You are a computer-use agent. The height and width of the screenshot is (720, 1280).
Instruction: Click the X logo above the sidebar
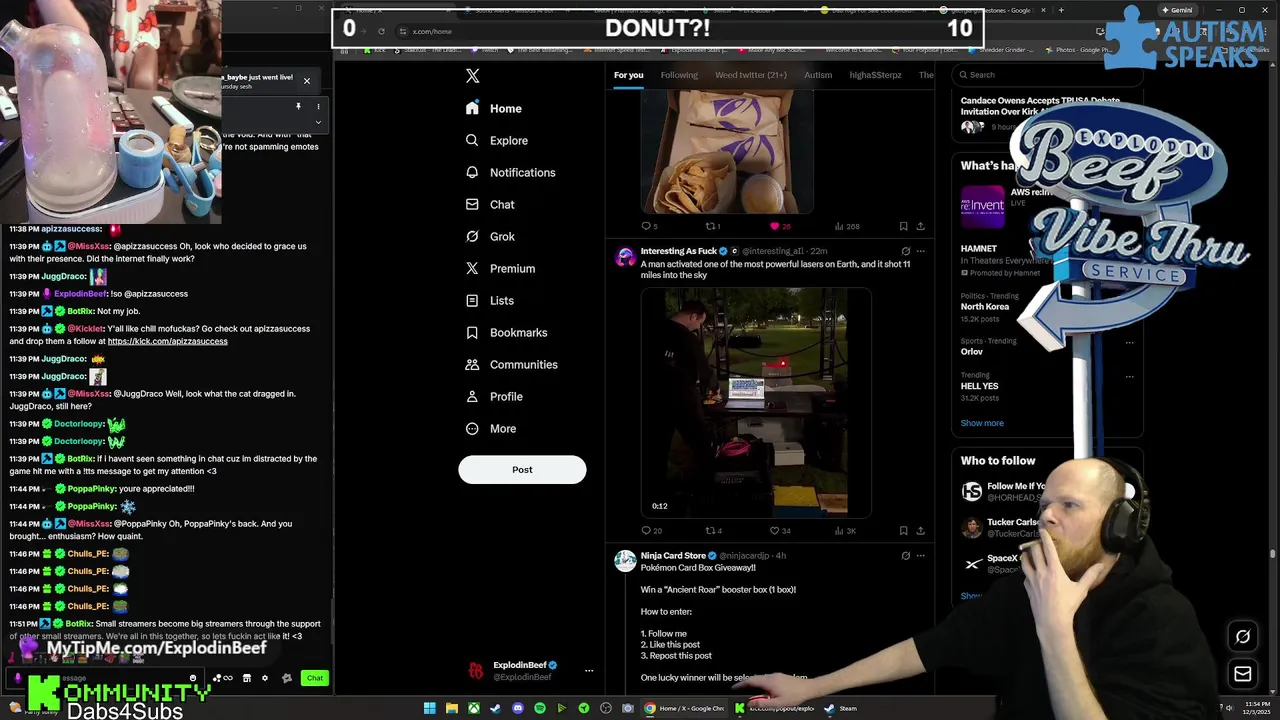pyautogui.click(x=473, y=76)
